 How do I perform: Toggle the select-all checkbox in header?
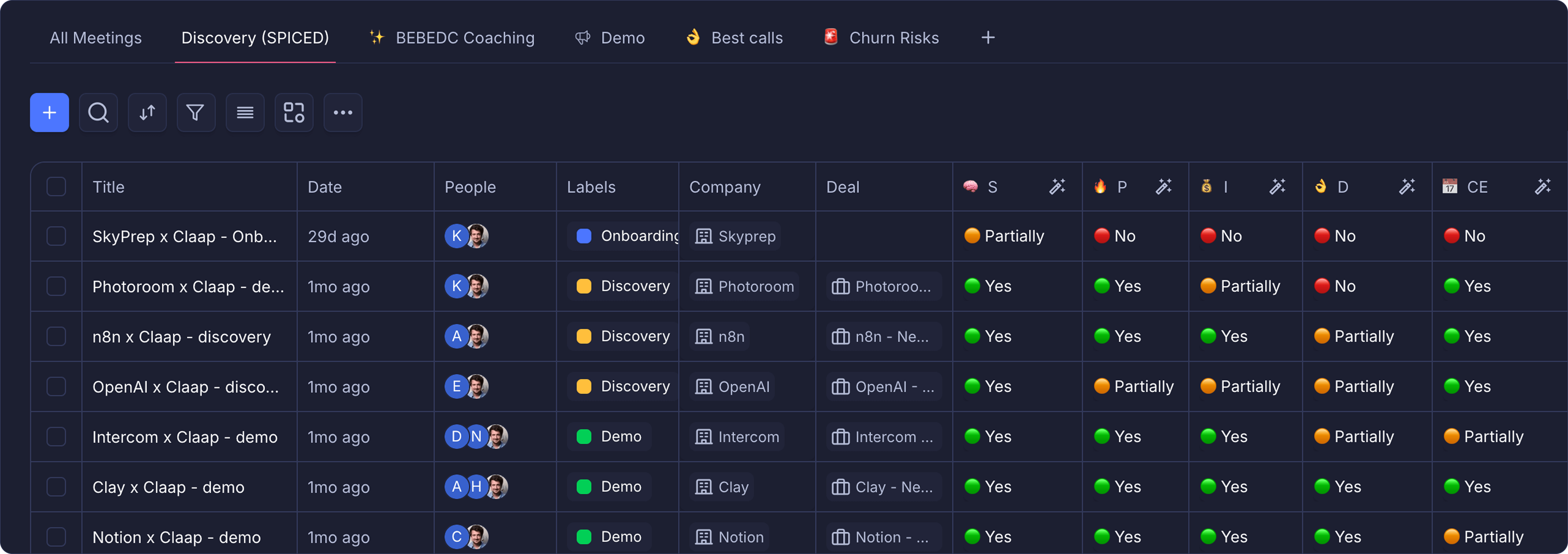point(56,187)
